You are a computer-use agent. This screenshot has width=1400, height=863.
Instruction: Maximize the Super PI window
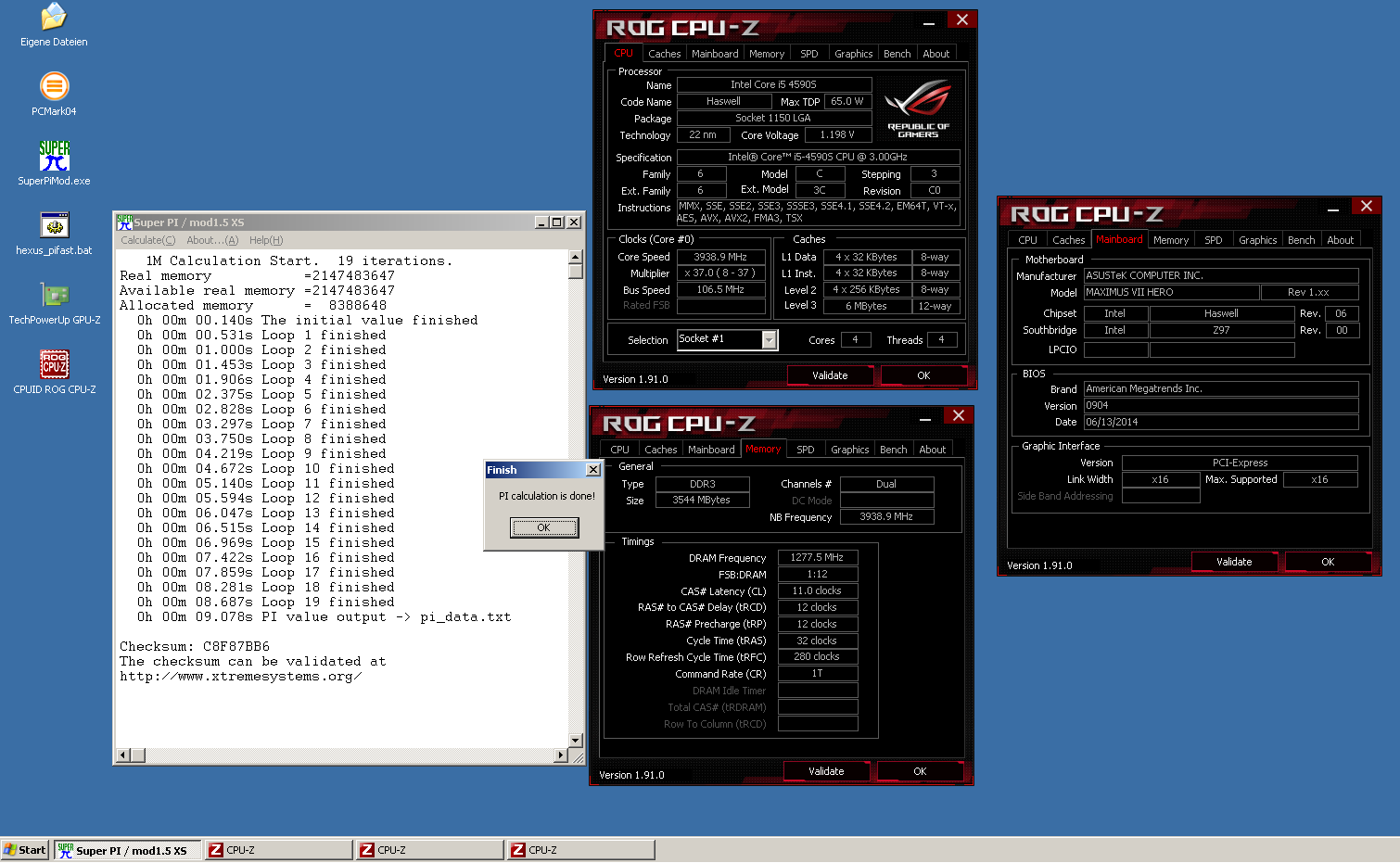point(556,222)
